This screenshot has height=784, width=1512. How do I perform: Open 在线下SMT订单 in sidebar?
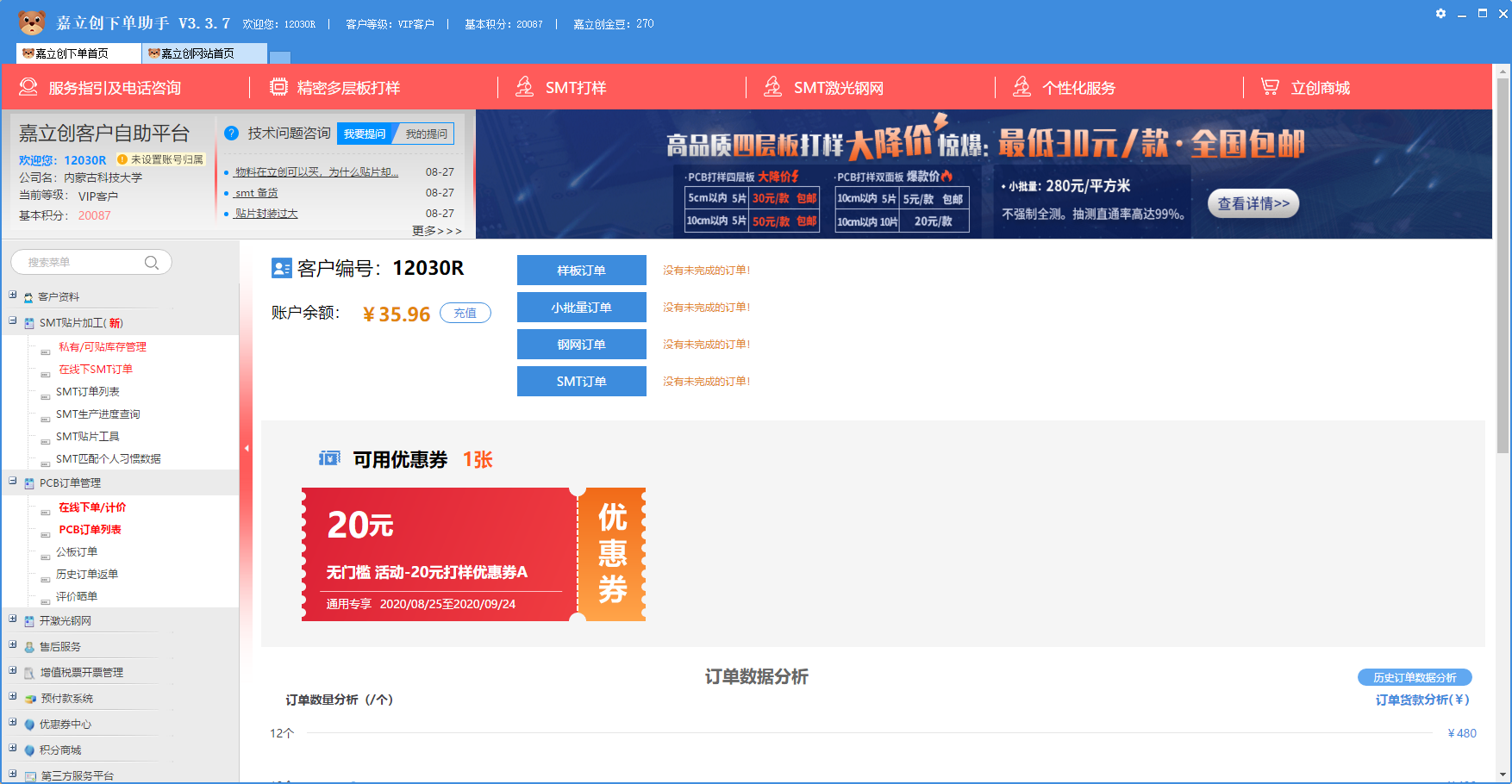tap(96, 369)
